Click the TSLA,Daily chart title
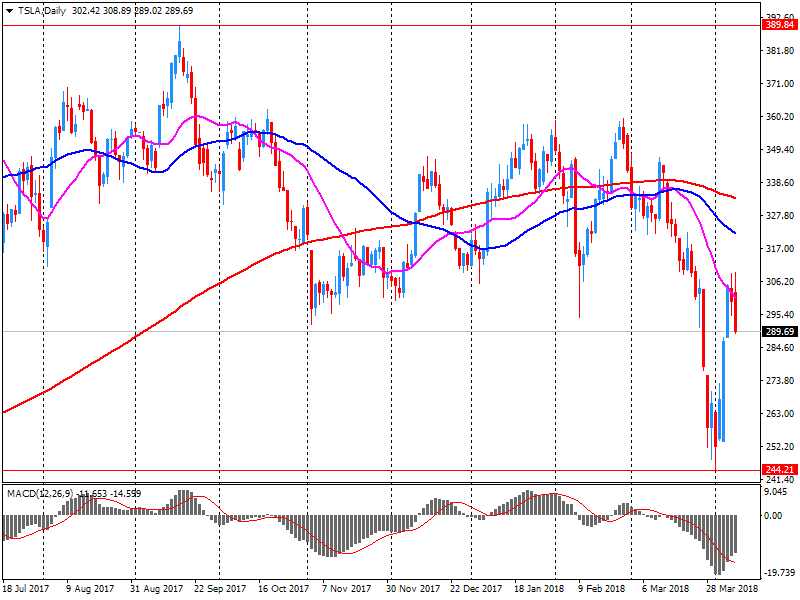The height and width of the screenshot is (600, 800). tap(42, 11)
